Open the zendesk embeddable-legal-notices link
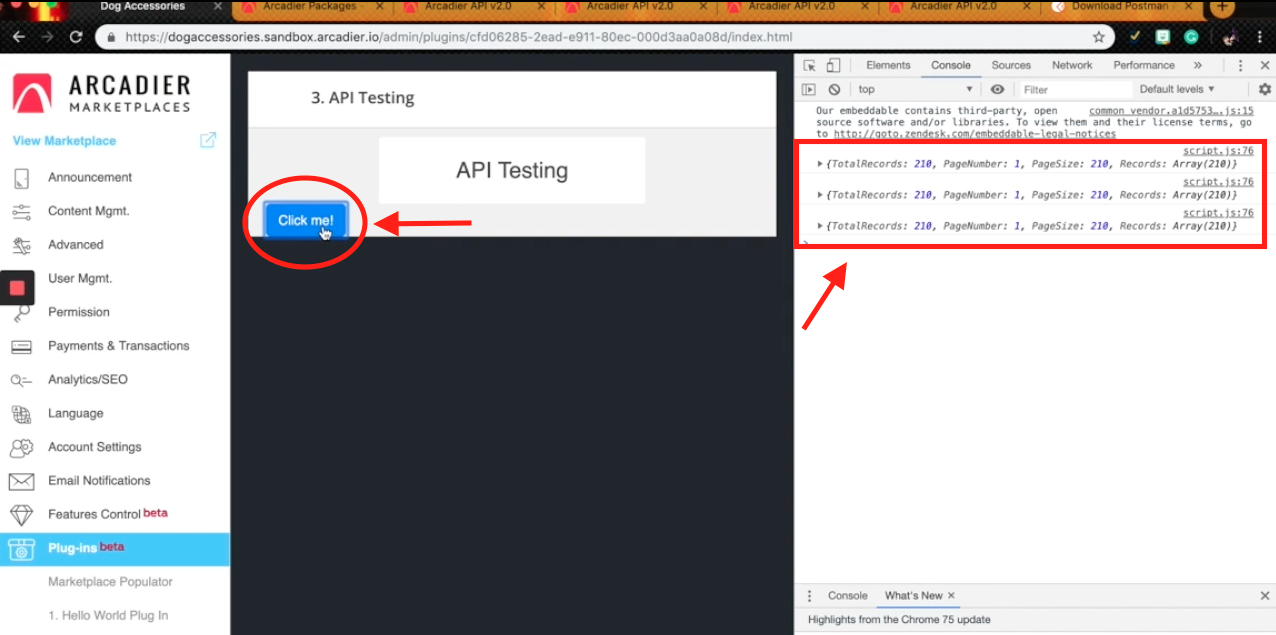The height and width of the screenshot is (635, 1276). pyautogui.click(x=975, y=134)
